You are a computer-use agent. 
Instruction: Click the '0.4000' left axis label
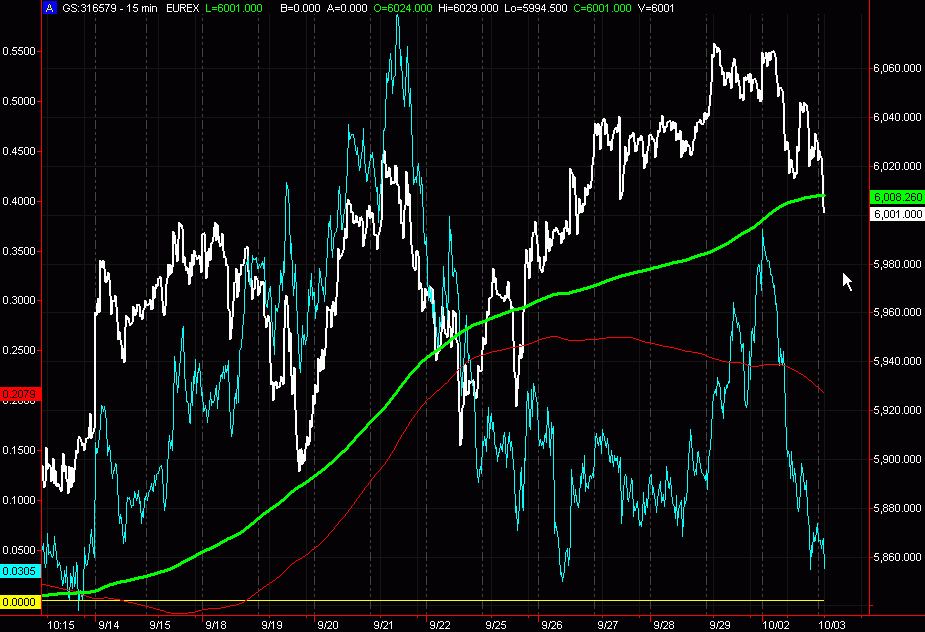(19, 201)
